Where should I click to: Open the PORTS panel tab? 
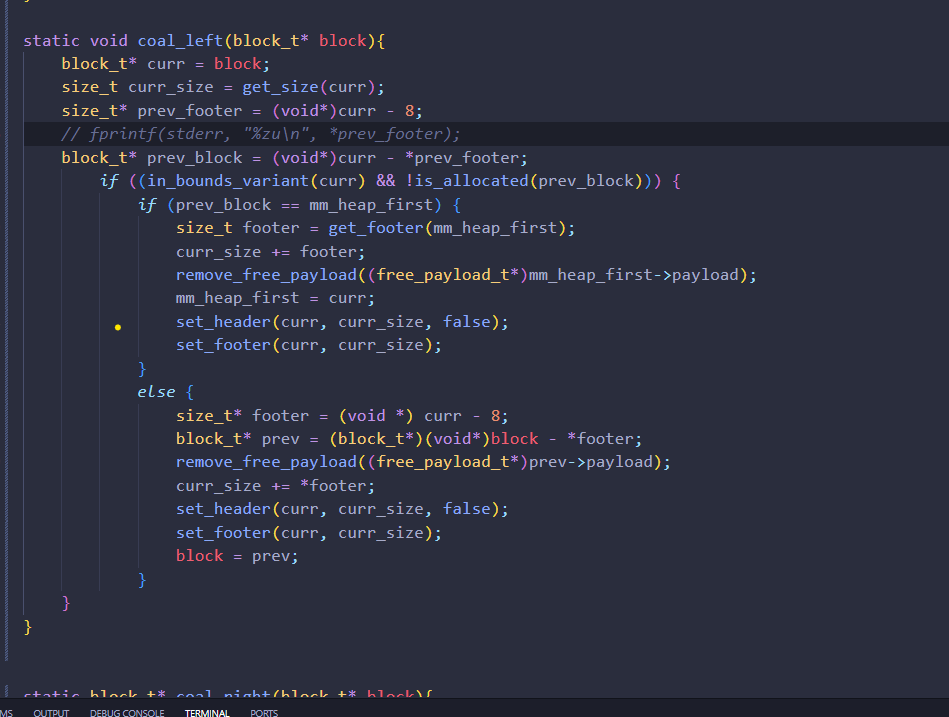264,712
